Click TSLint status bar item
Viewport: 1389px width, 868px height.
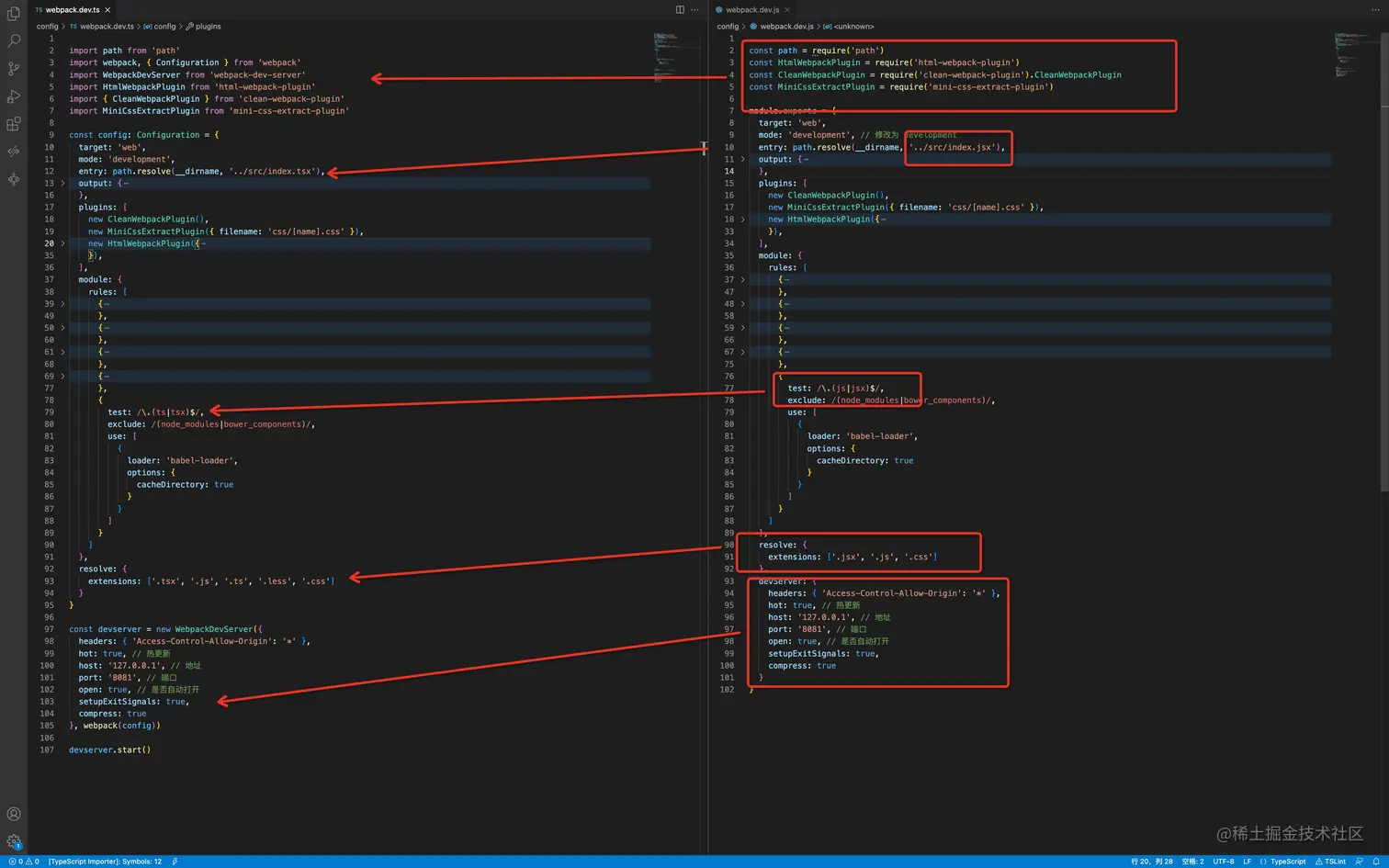point(1330,862)
